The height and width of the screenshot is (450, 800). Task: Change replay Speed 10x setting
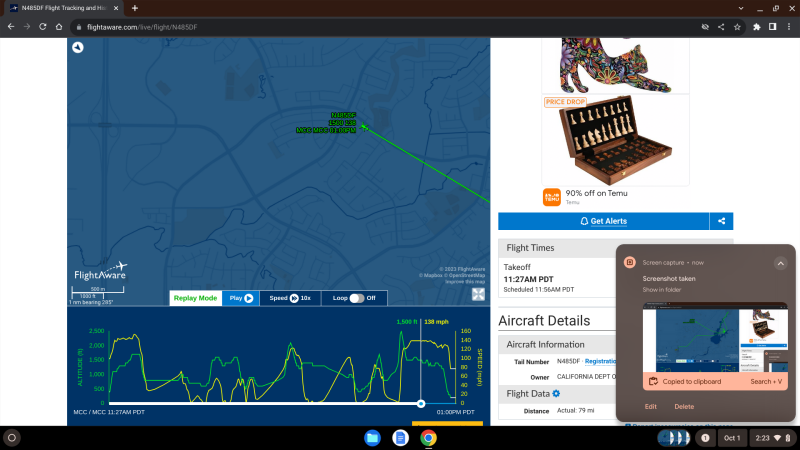[290, 298]
